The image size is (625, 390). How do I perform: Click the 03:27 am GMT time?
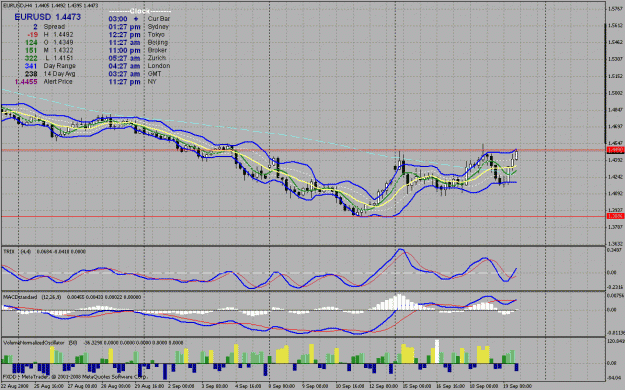(x=124, y=74)
